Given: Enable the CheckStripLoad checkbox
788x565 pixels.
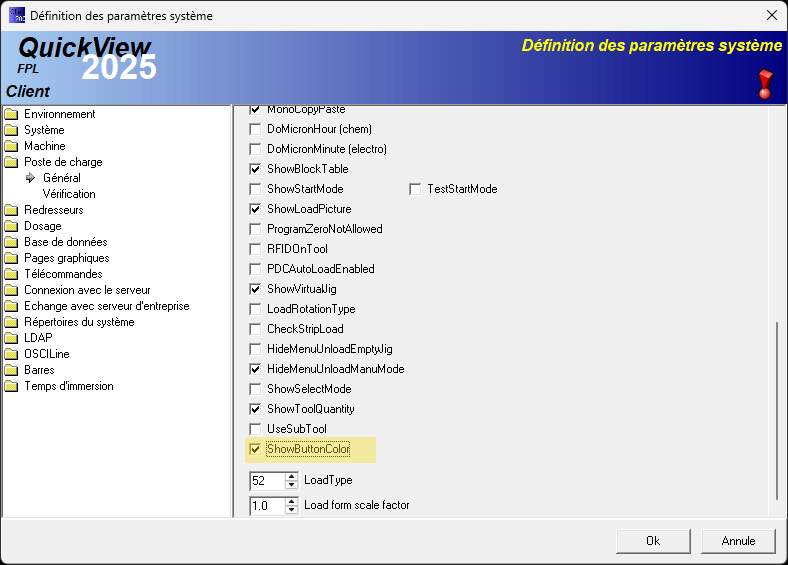Looking at the screenshot, I should point(255,329).
